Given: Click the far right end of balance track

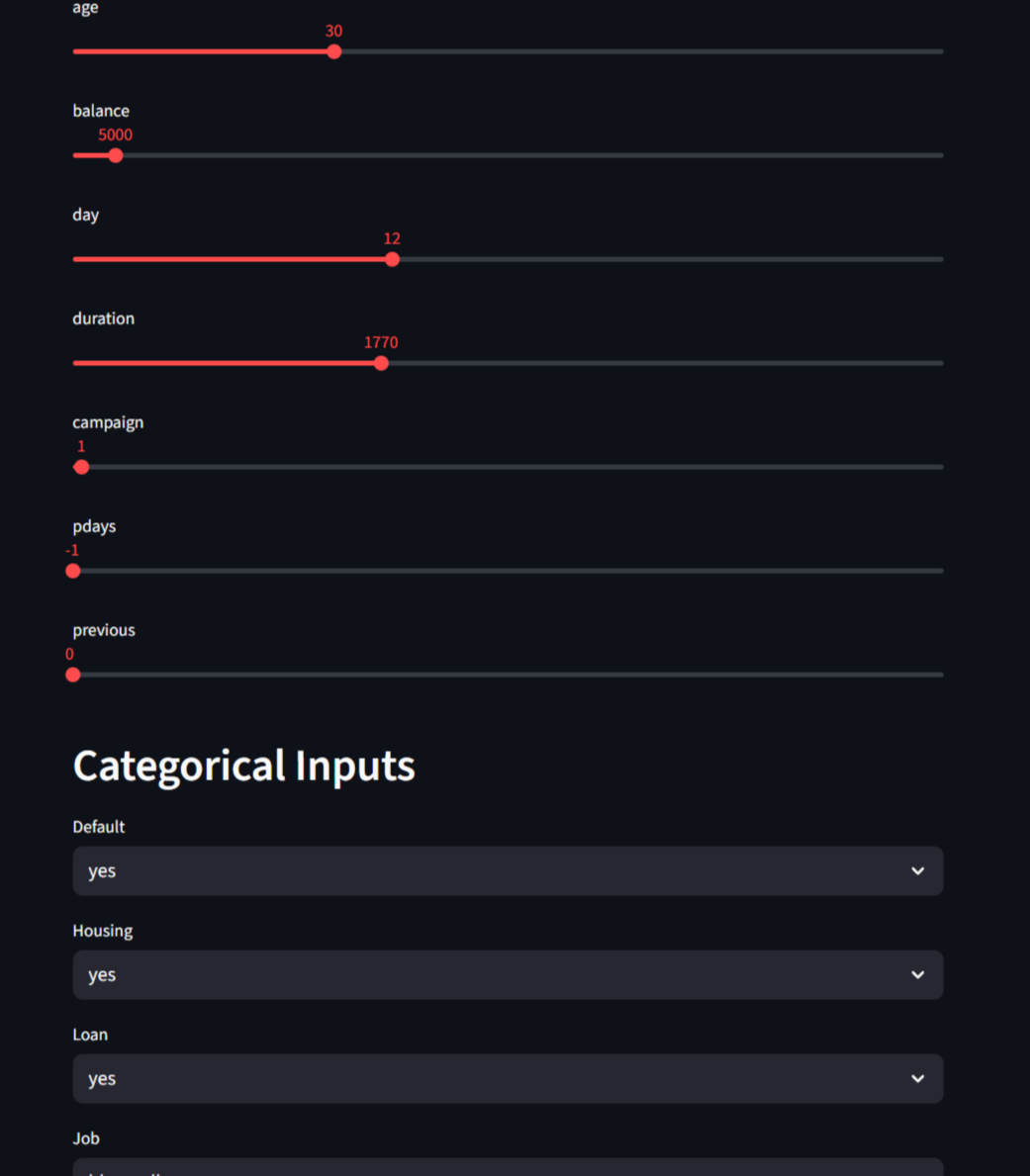Looking at the screenshot, I should pos(940,155).
